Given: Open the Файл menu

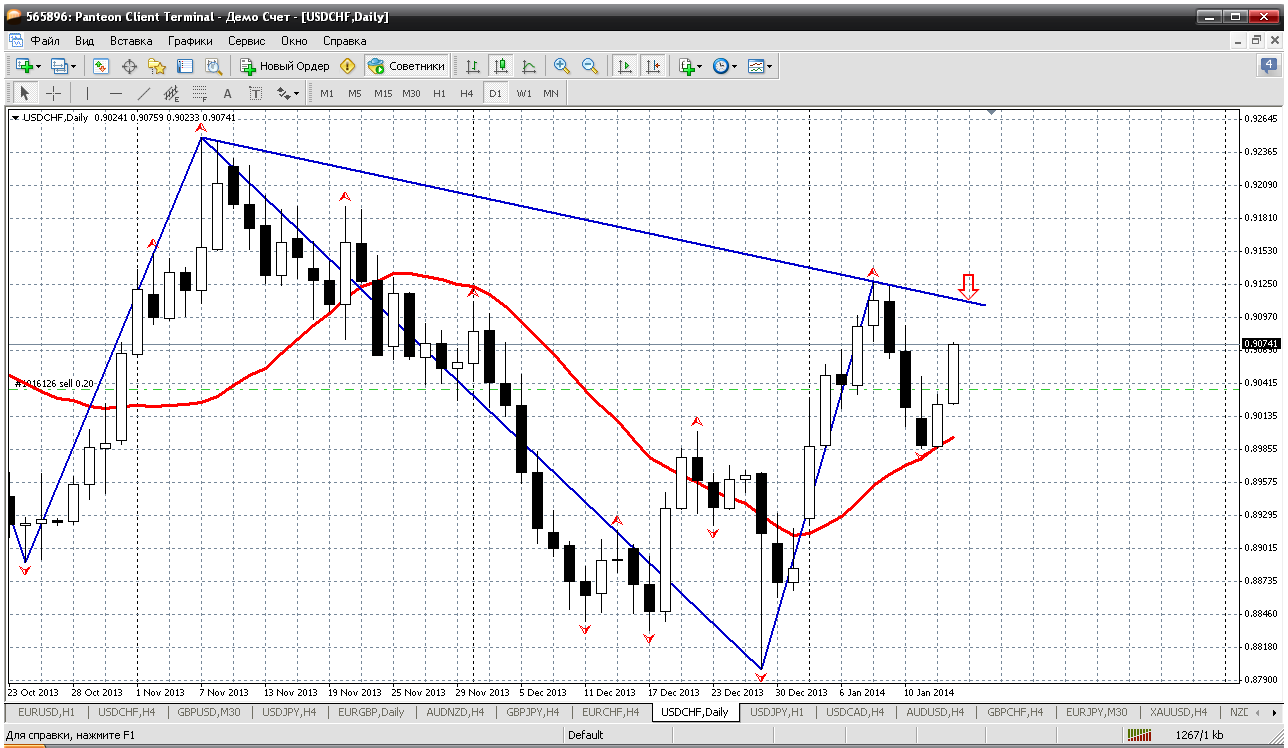Looking at the screenshot, I should pos(45,41).
